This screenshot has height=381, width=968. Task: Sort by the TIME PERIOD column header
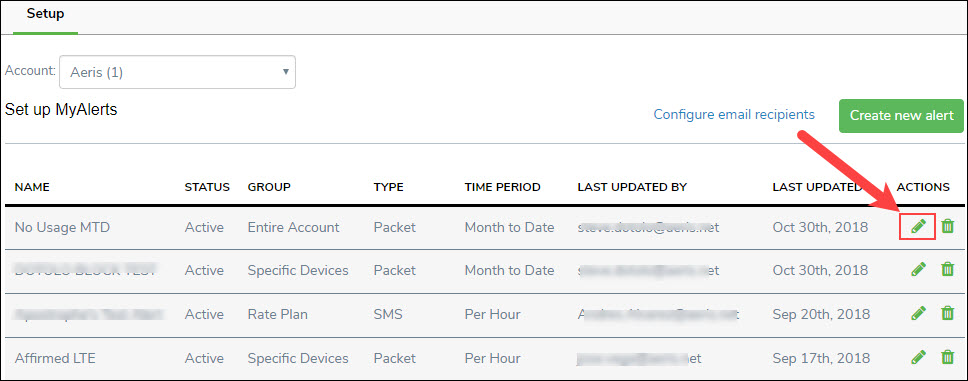point(503,187)
